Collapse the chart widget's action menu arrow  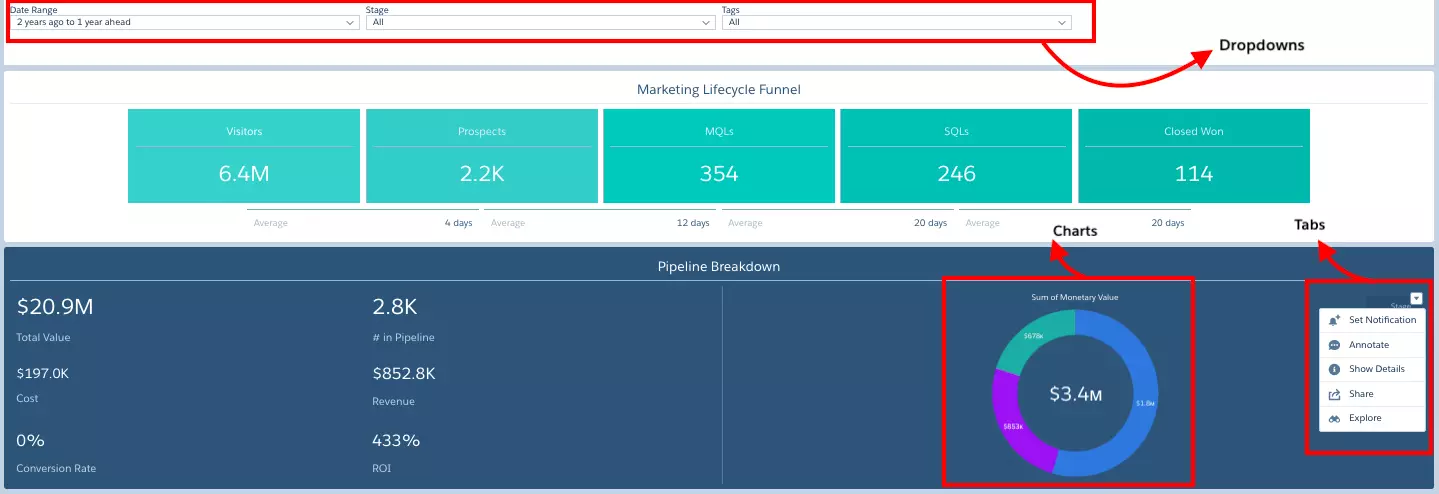(1416, 298)
